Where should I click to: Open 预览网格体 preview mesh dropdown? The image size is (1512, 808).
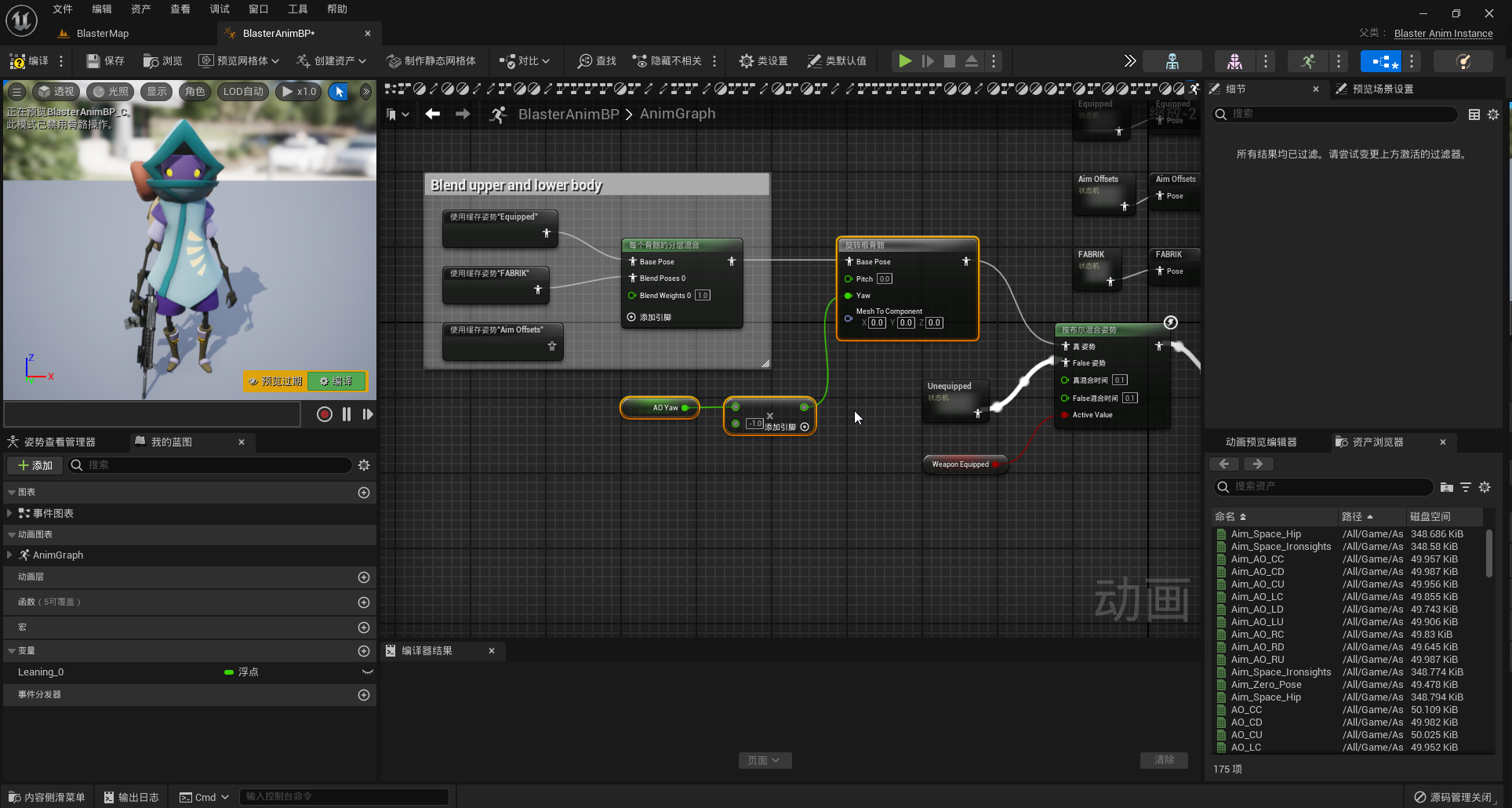click(238, 60)
